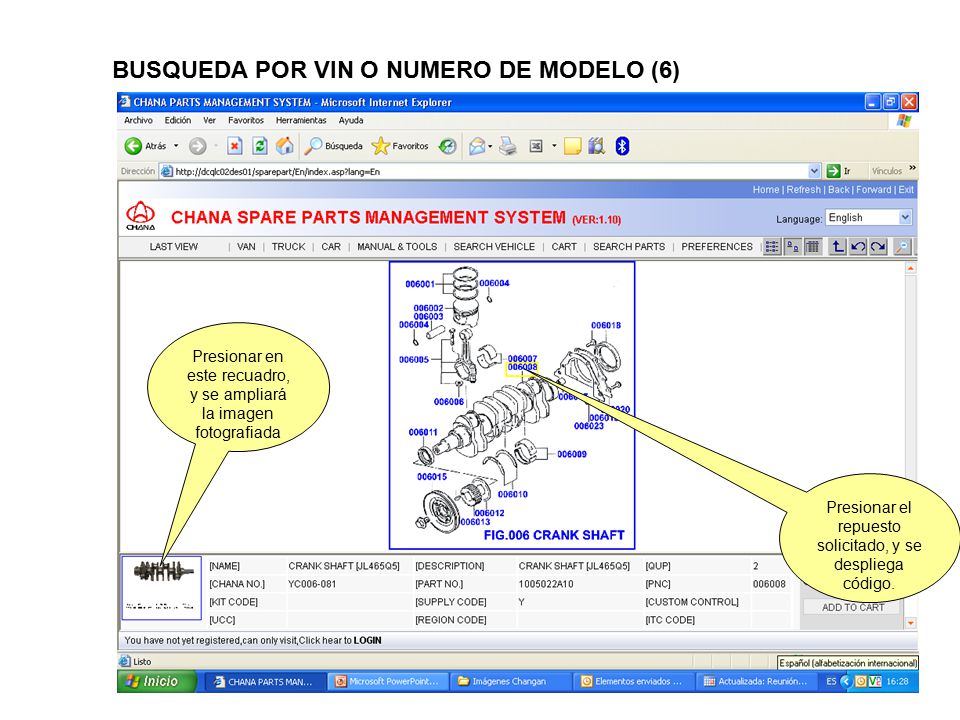Click the Bluetooth toolbar icon
Image resolution: width=960 pixels, height=720 pixels.
click(622, 146)
